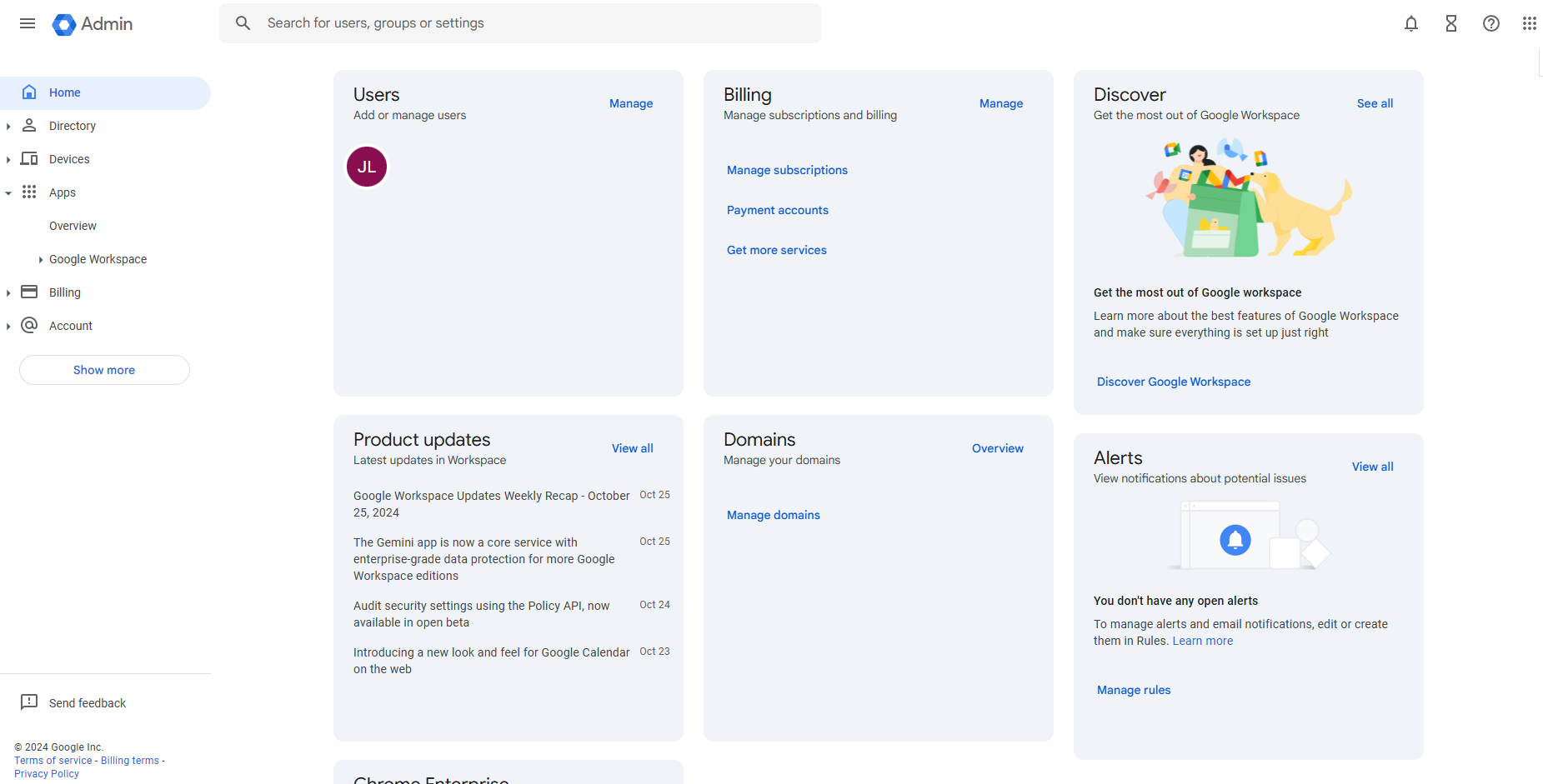Click the search magnifier icon
1543x784 pixels.
tap(243, 23)
